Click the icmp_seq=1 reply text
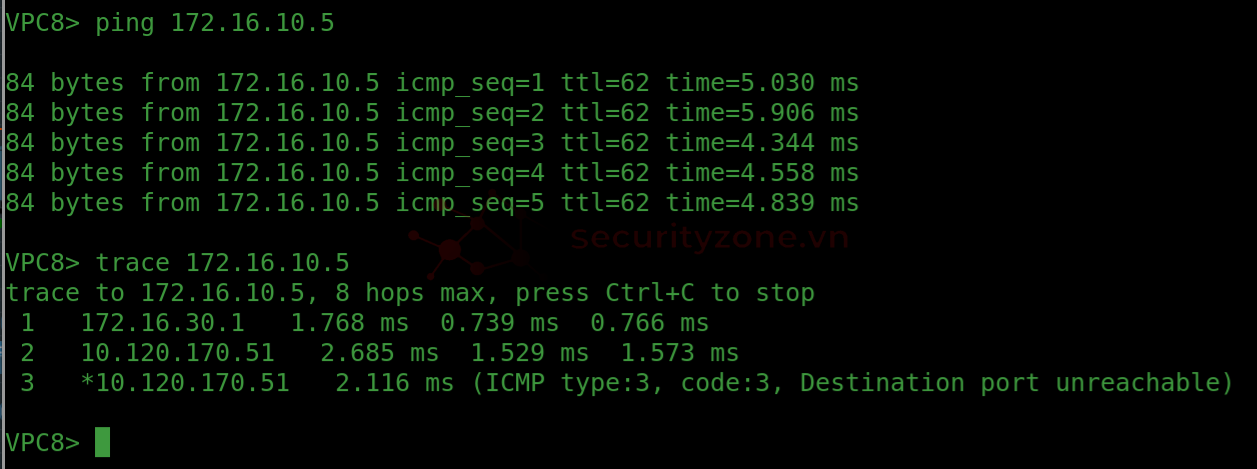The image size is (1257, 469). coord(470,83)
